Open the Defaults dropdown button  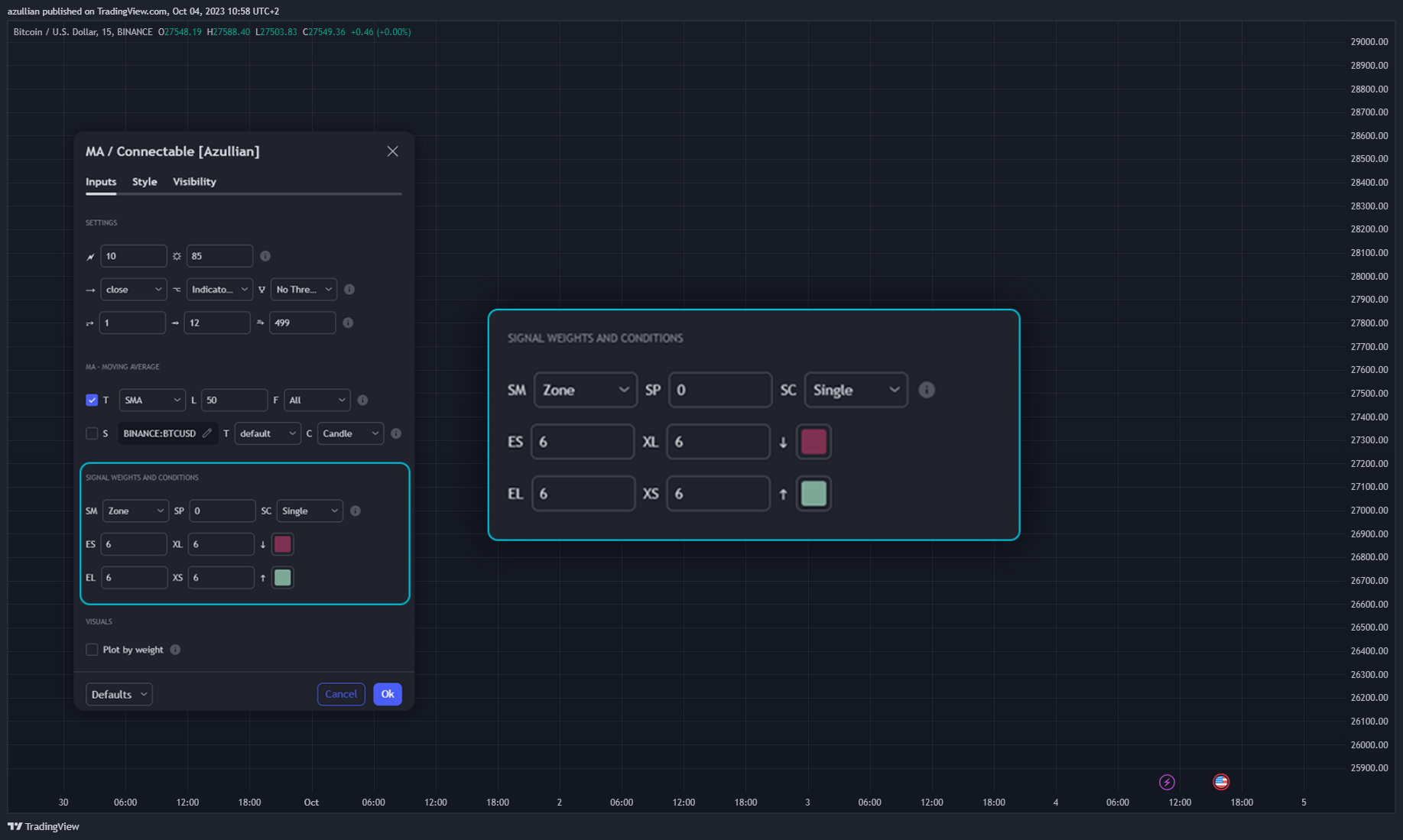[119, 694]
